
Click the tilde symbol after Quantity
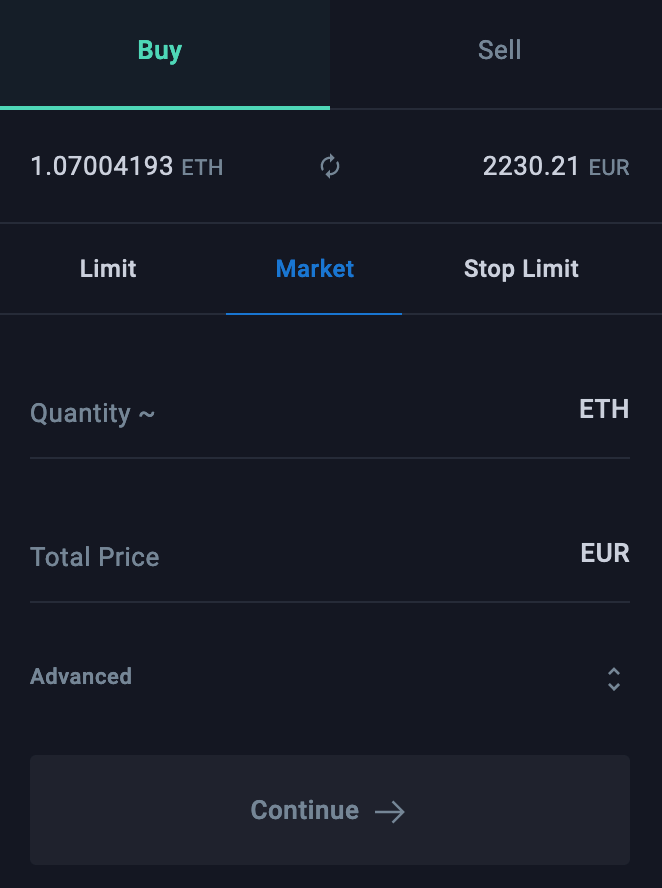point(148,414)
